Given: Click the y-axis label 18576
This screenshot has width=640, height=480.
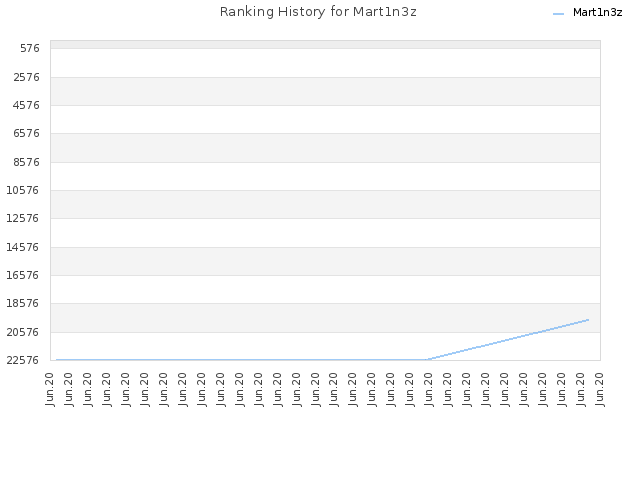Looking at the screenshot, I should click(x=23, y=303).
